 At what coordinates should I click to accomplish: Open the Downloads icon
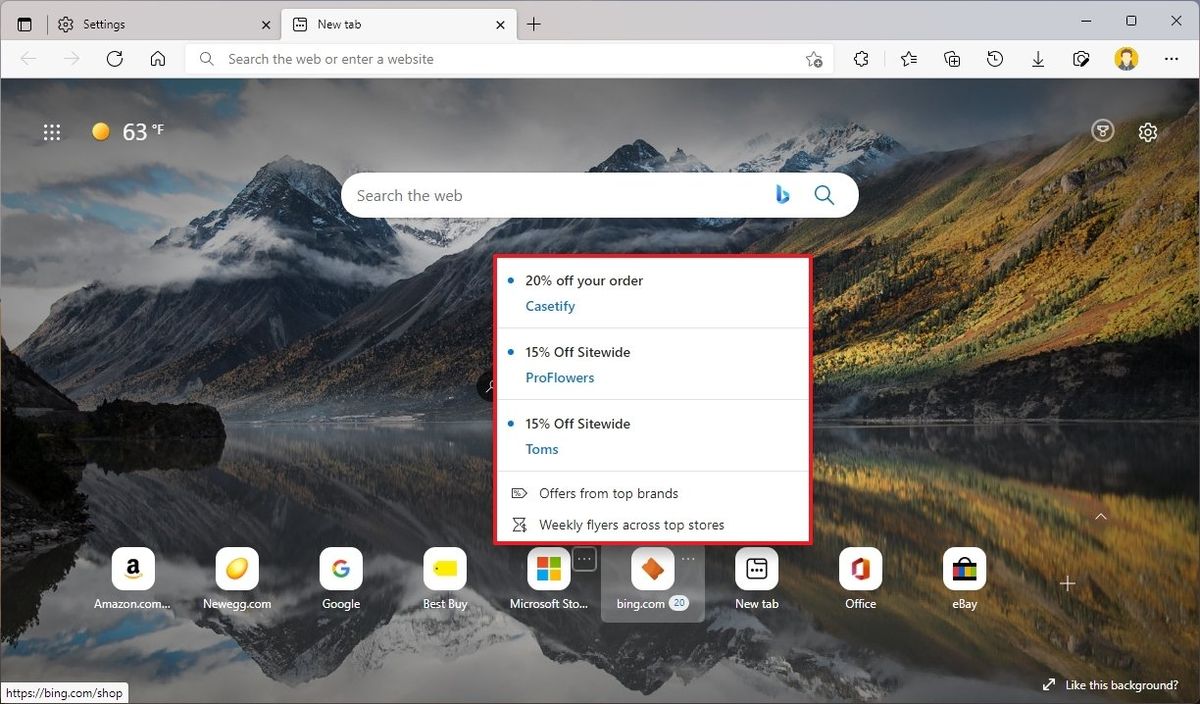click(1038, 59)
